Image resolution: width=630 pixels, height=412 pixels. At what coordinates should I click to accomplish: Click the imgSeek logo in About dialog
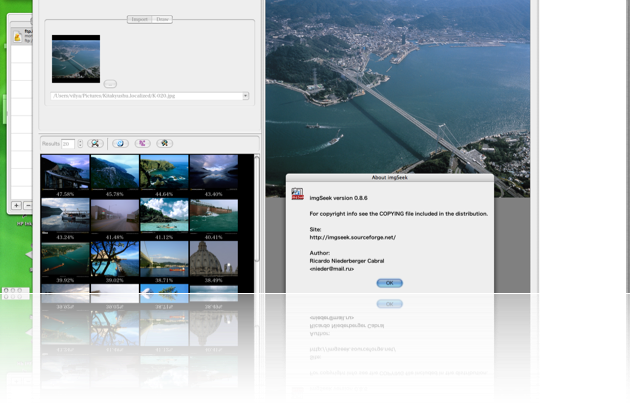tap(297, 193)
